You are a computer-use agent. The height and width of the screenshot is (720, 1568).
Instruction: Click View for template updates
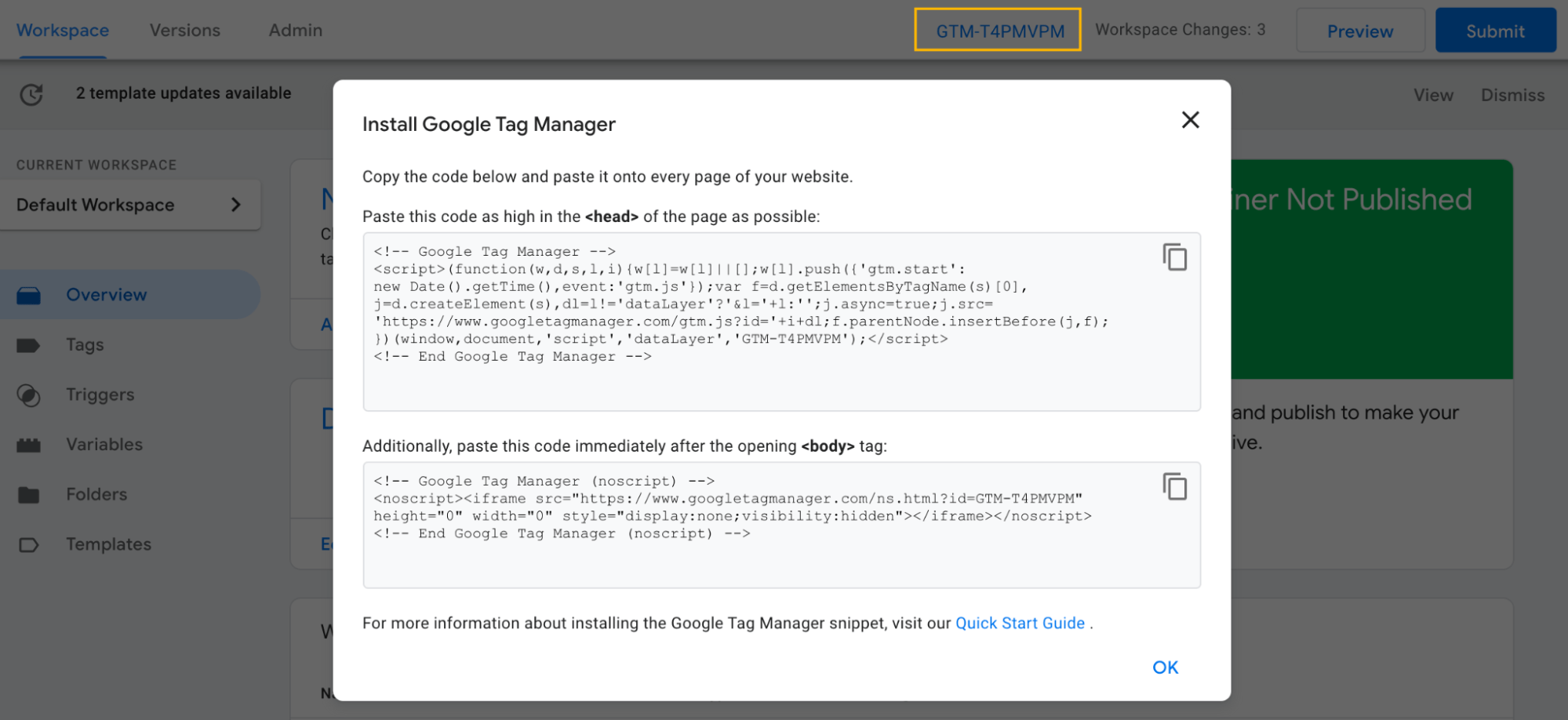tap(1434, 95)
